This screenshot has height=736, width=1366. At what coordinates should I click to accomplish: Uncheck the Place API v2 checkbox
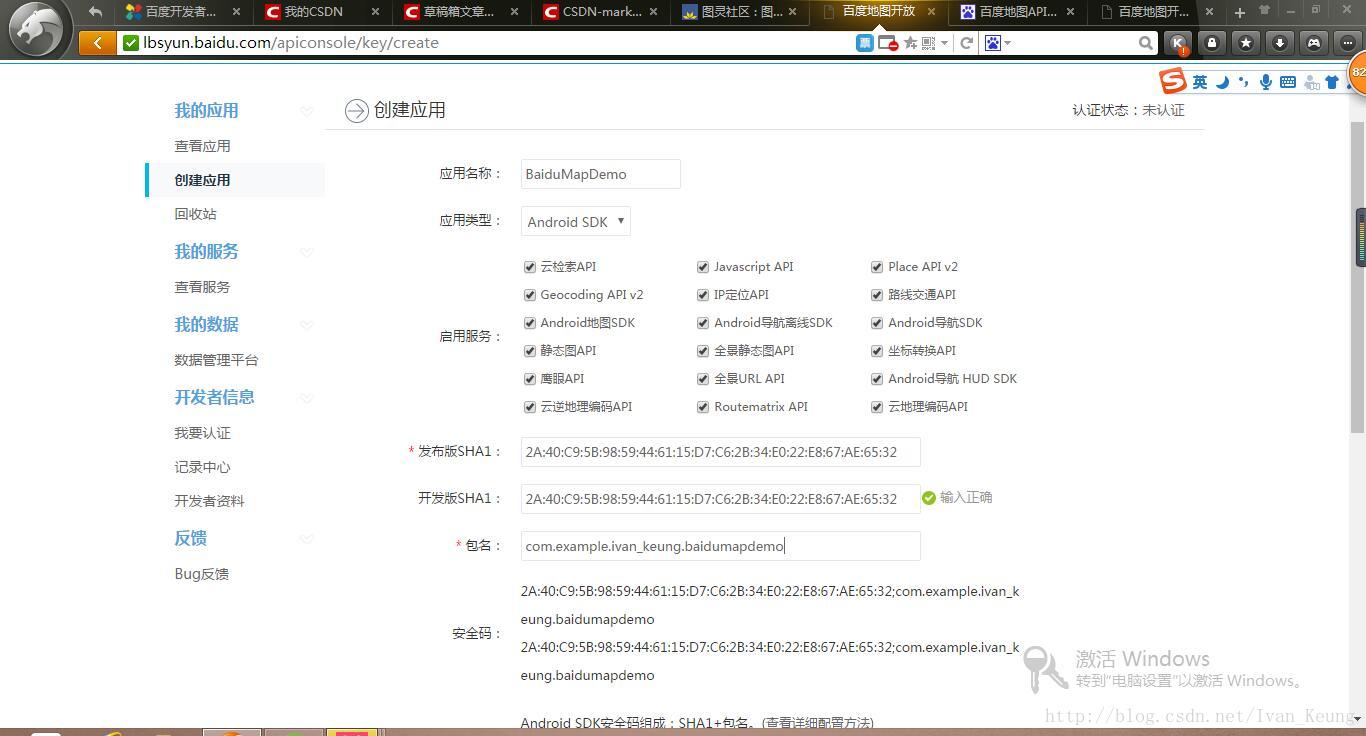878,267
